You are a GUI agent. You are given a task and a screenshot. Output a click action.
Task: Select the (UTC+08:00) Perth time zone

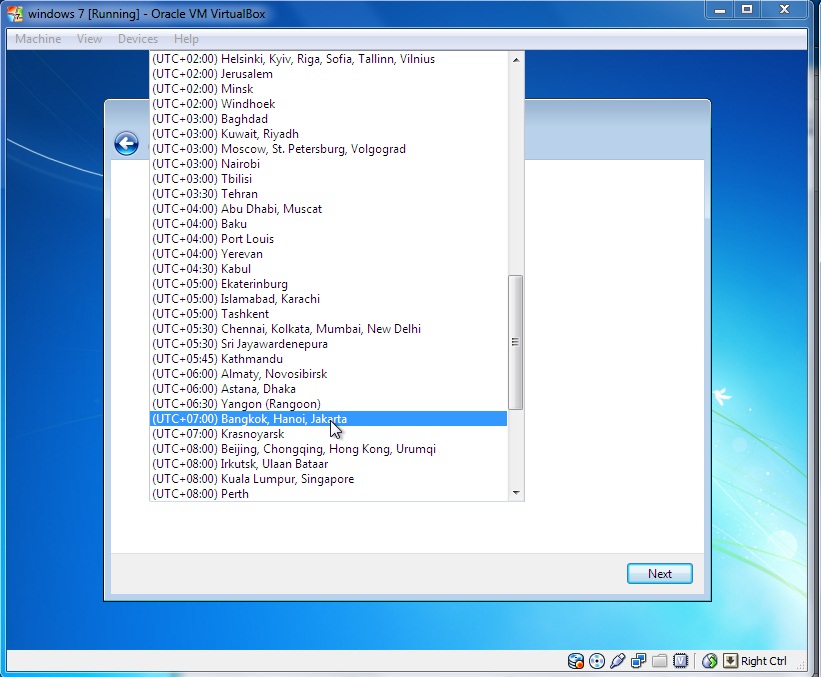coord(328,494)
